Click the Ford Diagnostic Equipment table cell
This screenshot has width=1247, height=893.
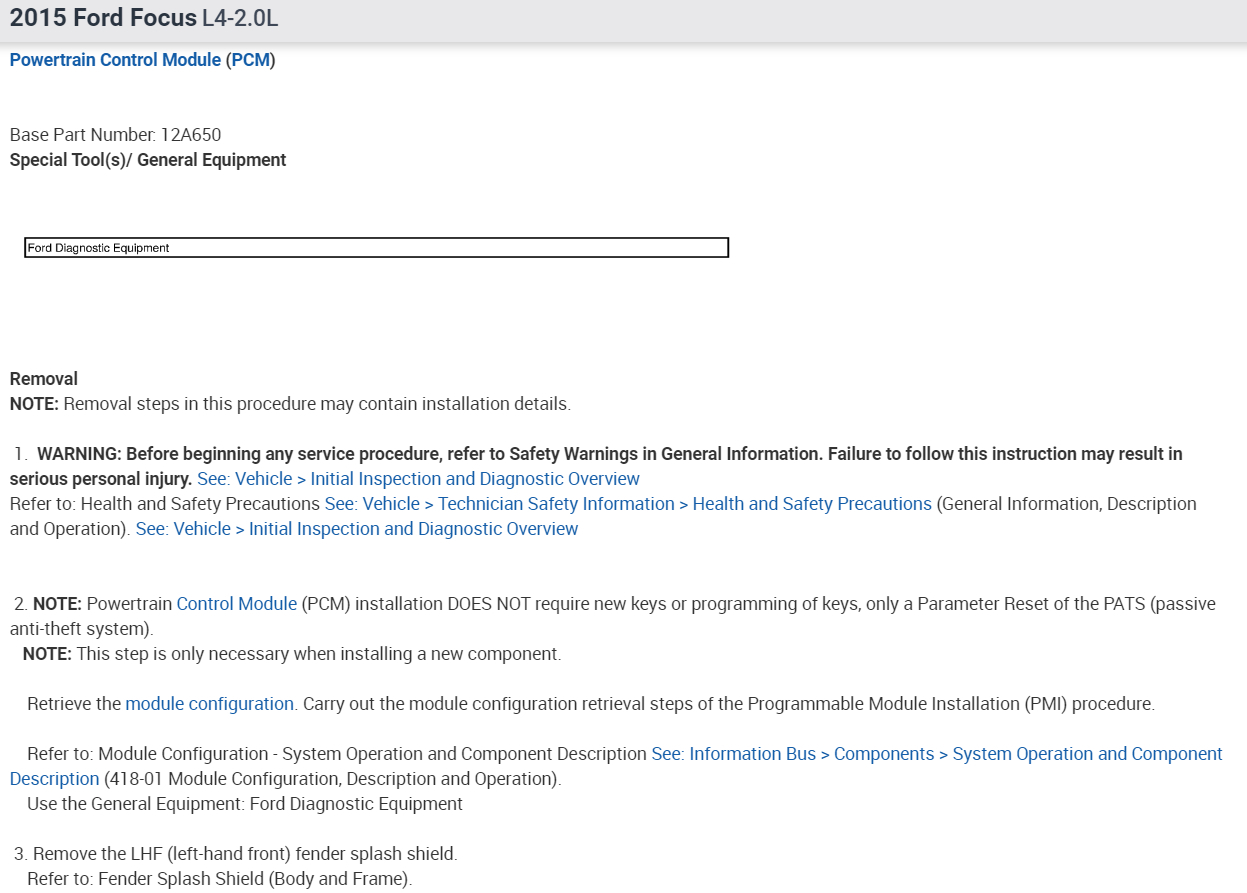(x=376, y=248)
